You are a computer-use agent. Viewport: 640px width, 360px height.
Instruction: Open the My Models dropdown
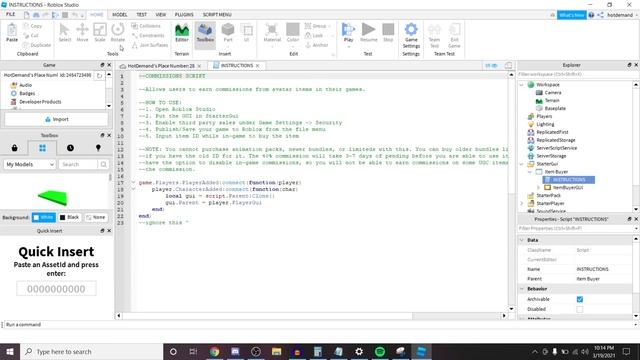(30, 164)
